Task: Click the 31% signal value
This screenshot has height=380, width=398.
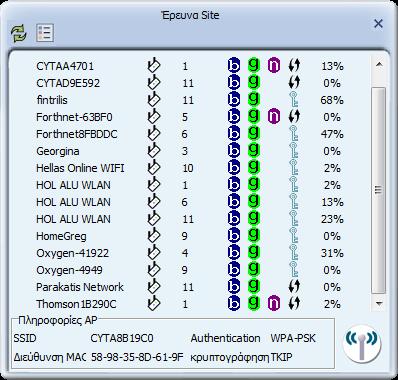Action: (332, 253)
